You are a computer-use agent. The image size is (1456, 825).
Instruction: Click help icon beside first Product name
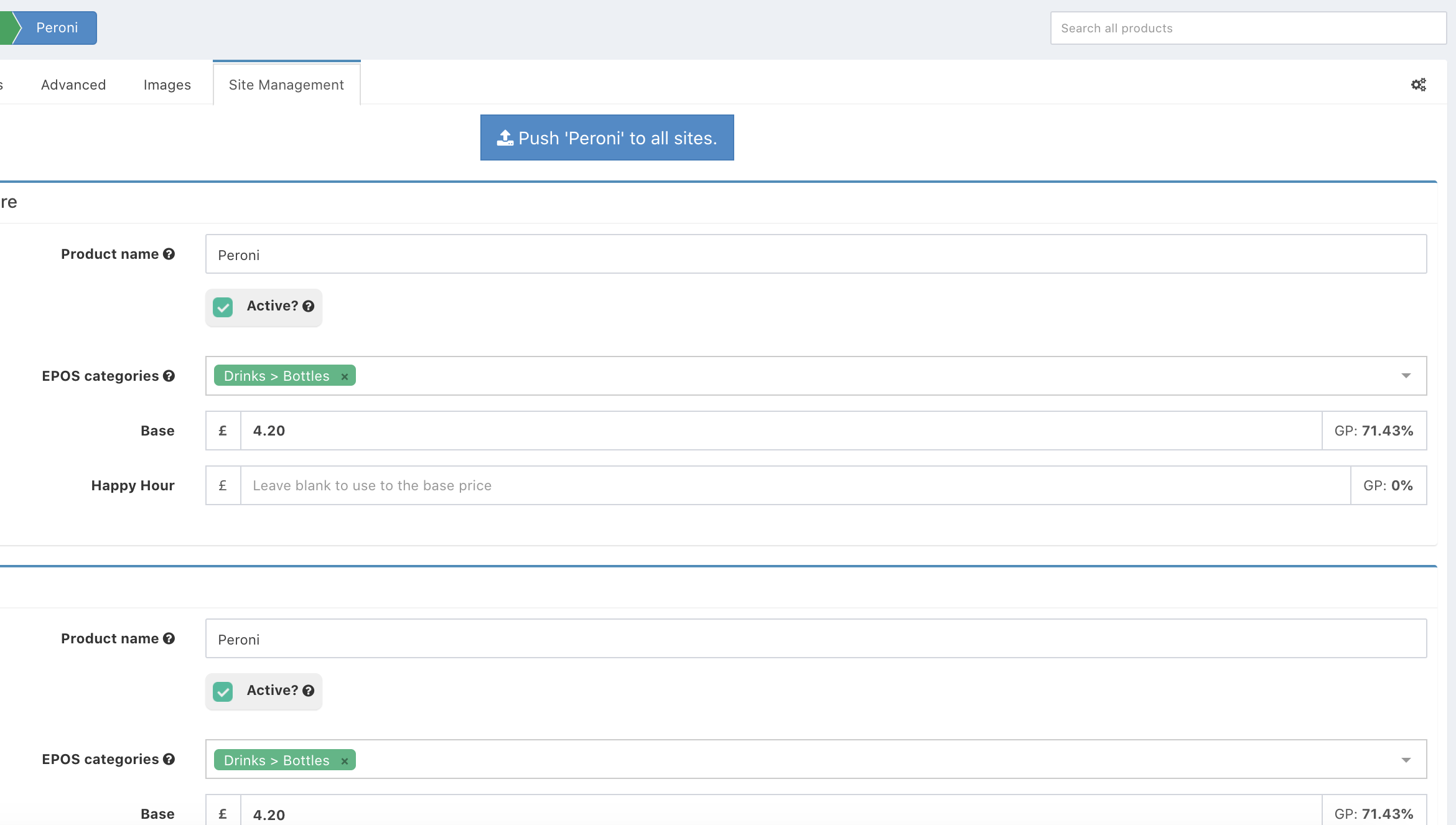[x=169, y=254]
